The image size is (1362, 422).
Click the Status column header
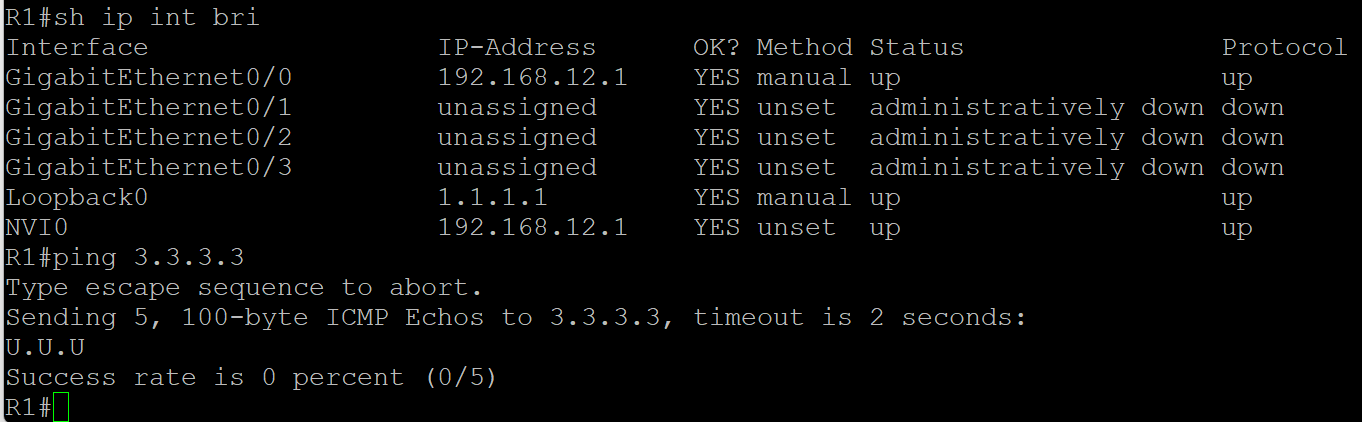pos(916,48)
